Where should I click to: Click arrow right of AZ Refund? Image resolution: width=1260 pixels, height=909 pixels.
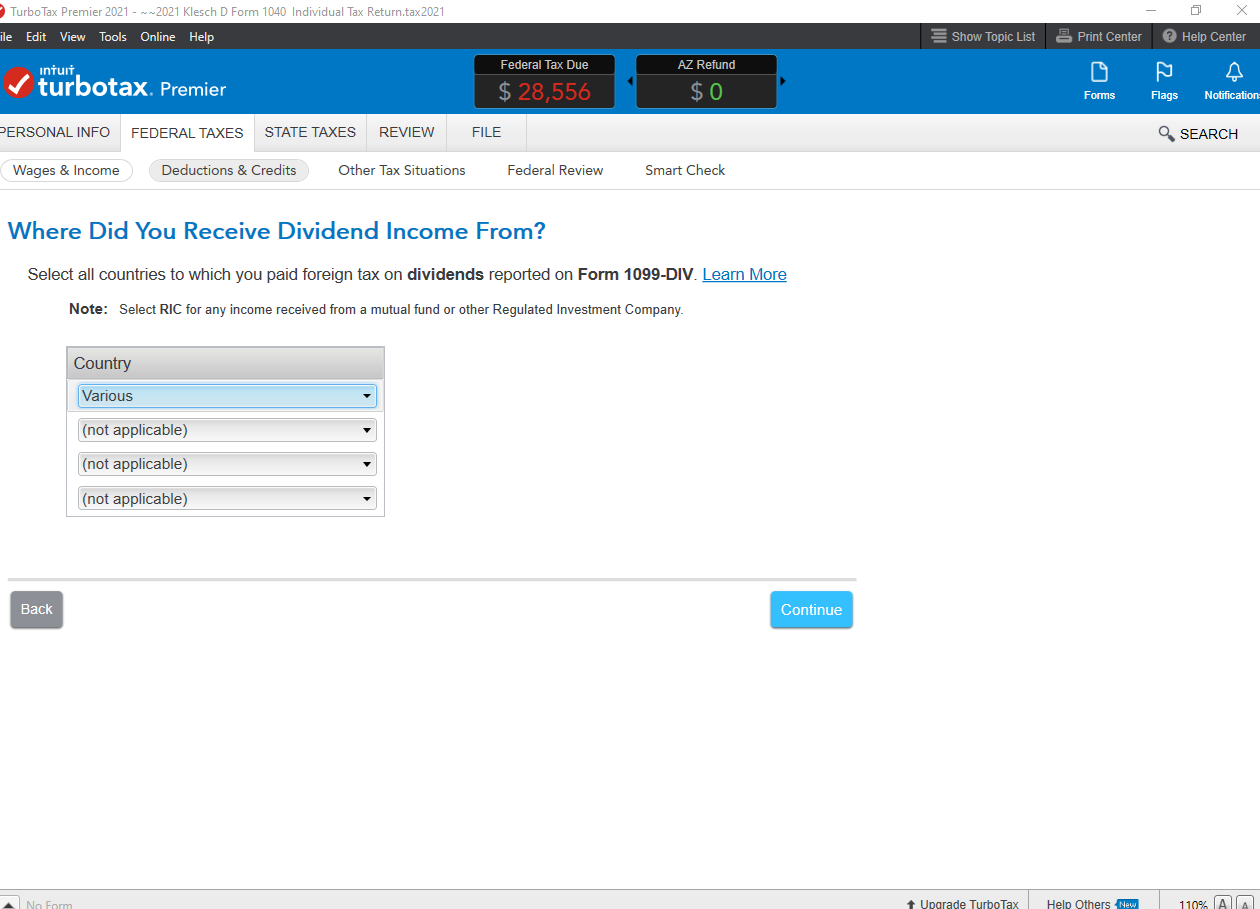[x=783, y=81]
